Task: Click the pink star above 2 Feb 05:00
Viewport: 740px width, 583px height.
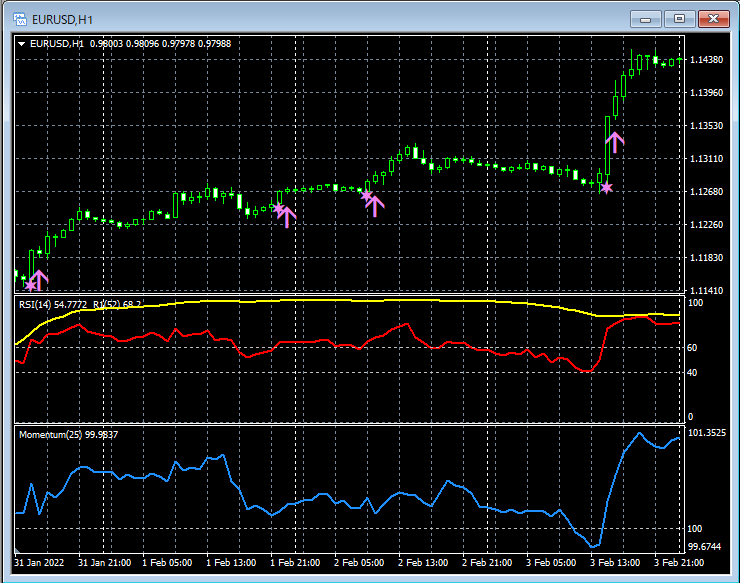Action: click(x=367, y=196)
